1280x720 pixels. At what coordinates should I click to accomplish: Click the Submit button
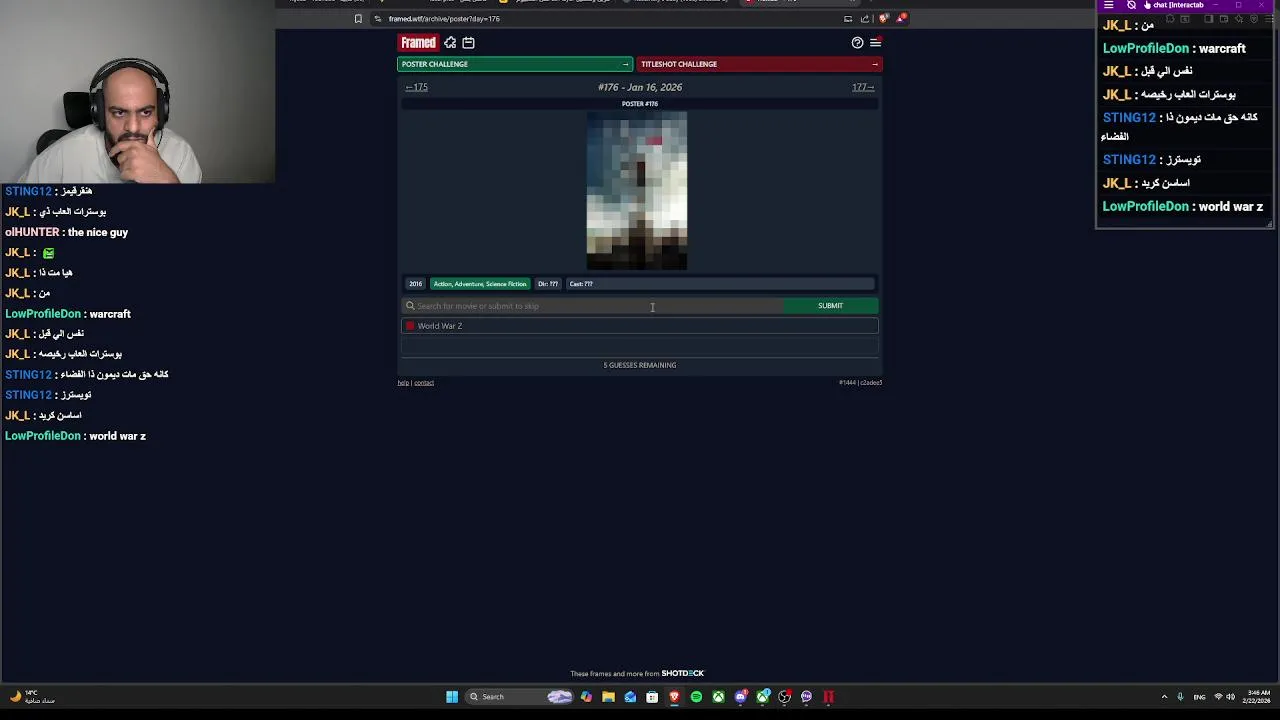831,306
